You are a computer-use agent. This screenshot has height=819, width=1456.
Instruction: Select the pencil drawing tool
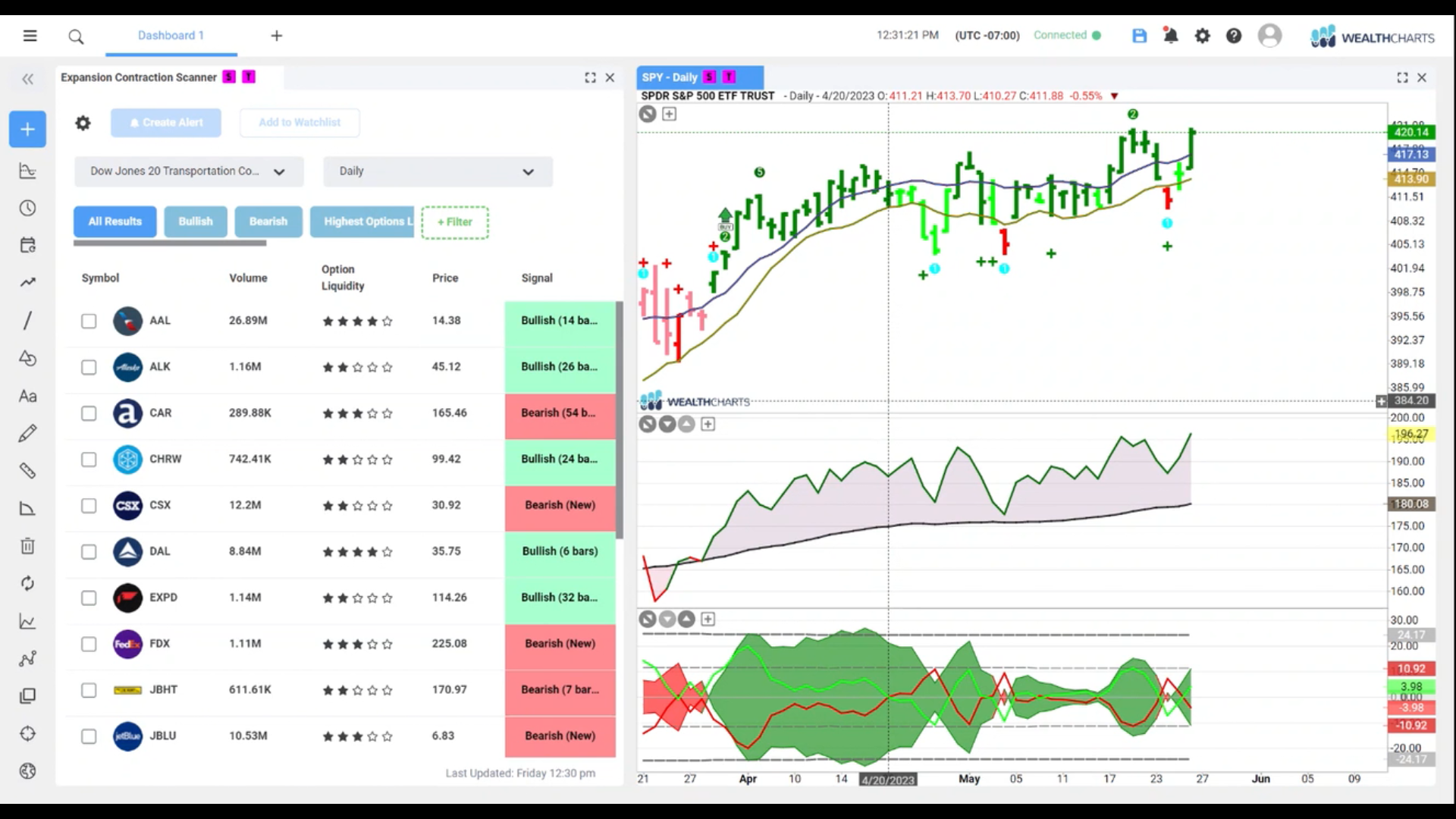point(27,433)
